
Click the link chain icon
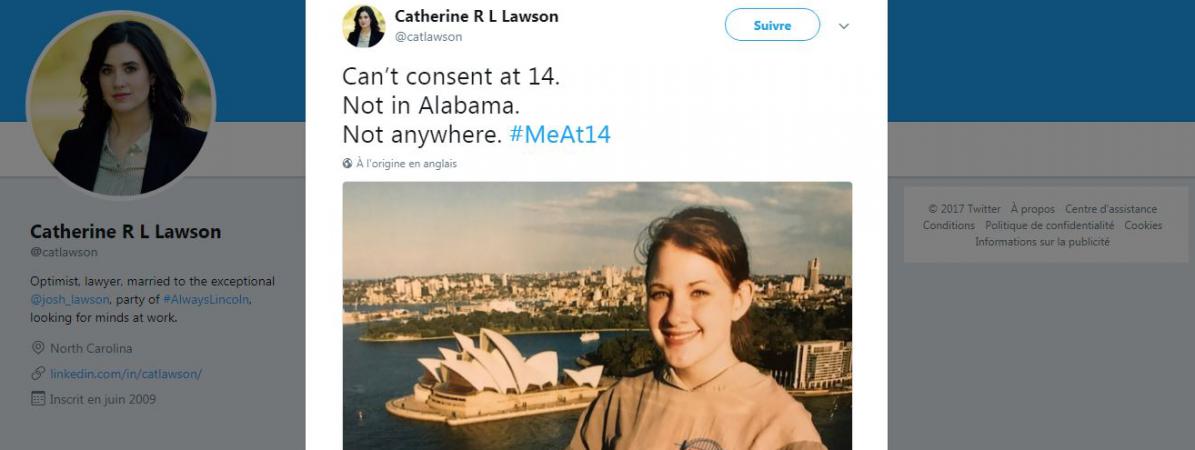[38, 374]
